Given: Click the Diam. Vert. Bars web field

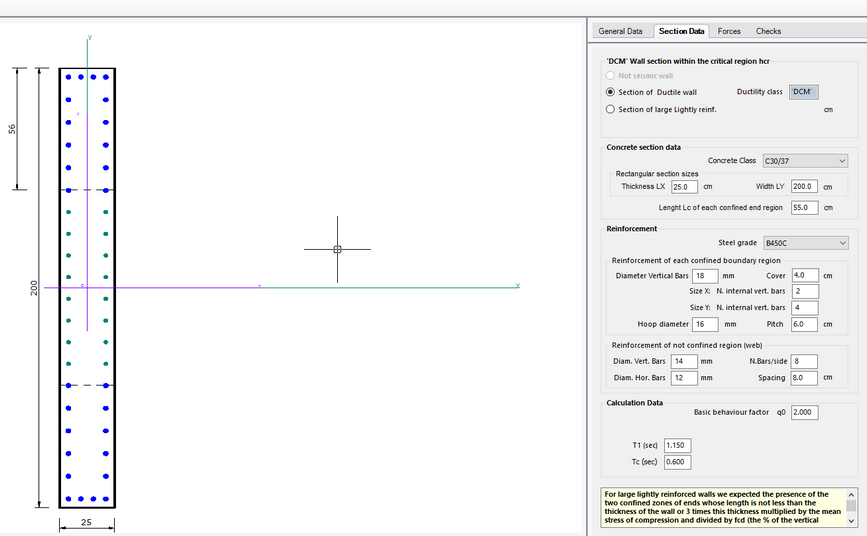Looking at the screenshot, I should point(684,361).
